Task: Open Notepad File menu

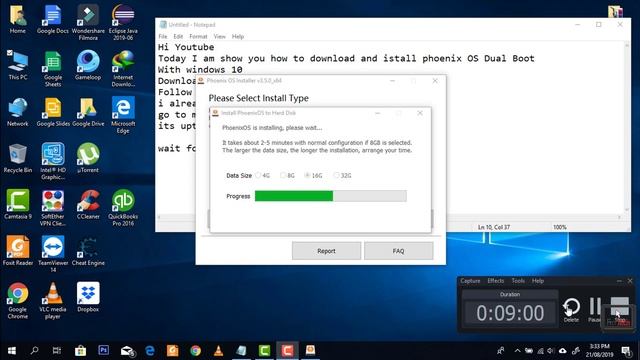Action: [163, 36]
